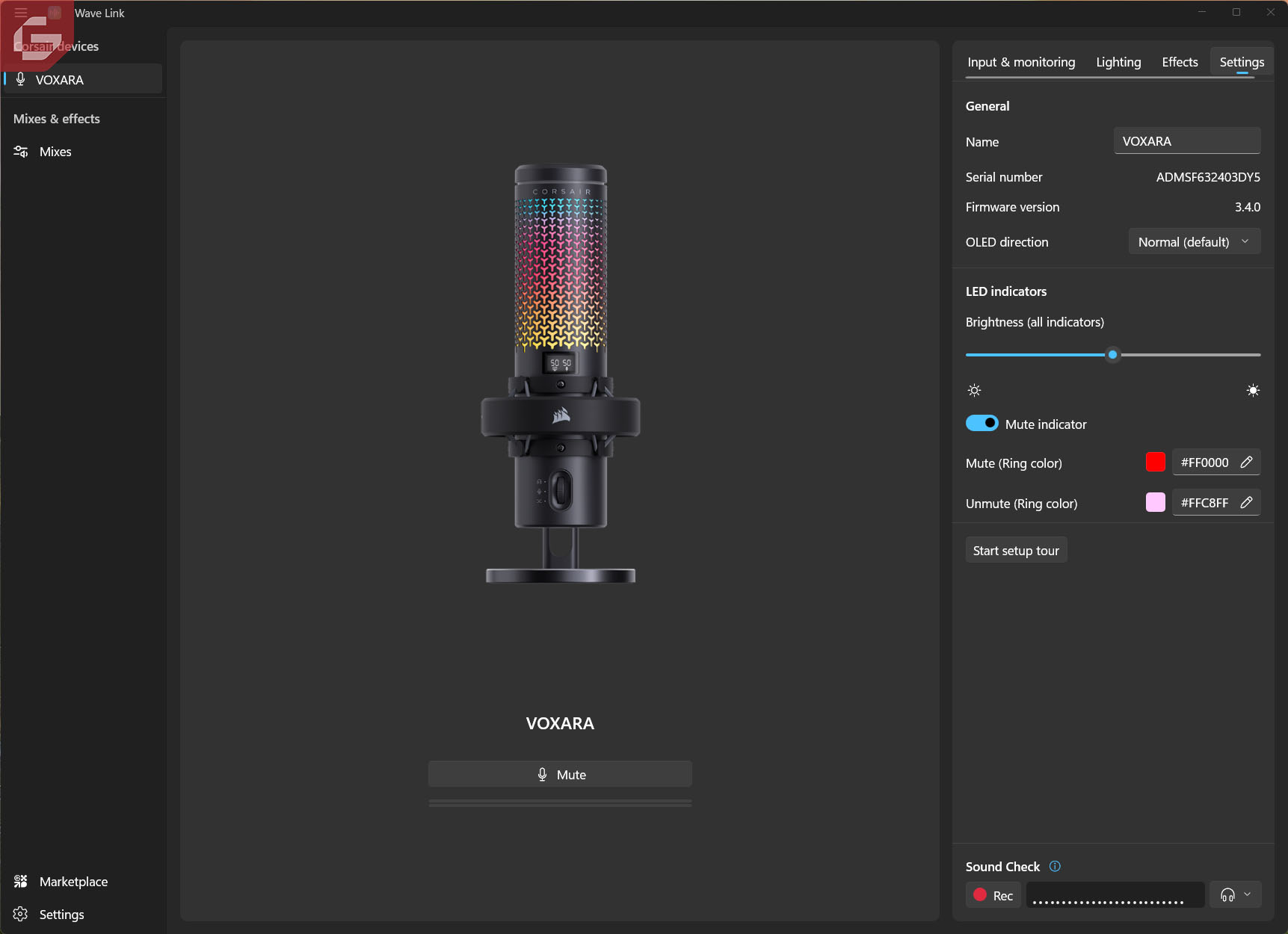Mute the VOXARA microphone
This screenshot has width=1288, height=934.
point(560,774)
